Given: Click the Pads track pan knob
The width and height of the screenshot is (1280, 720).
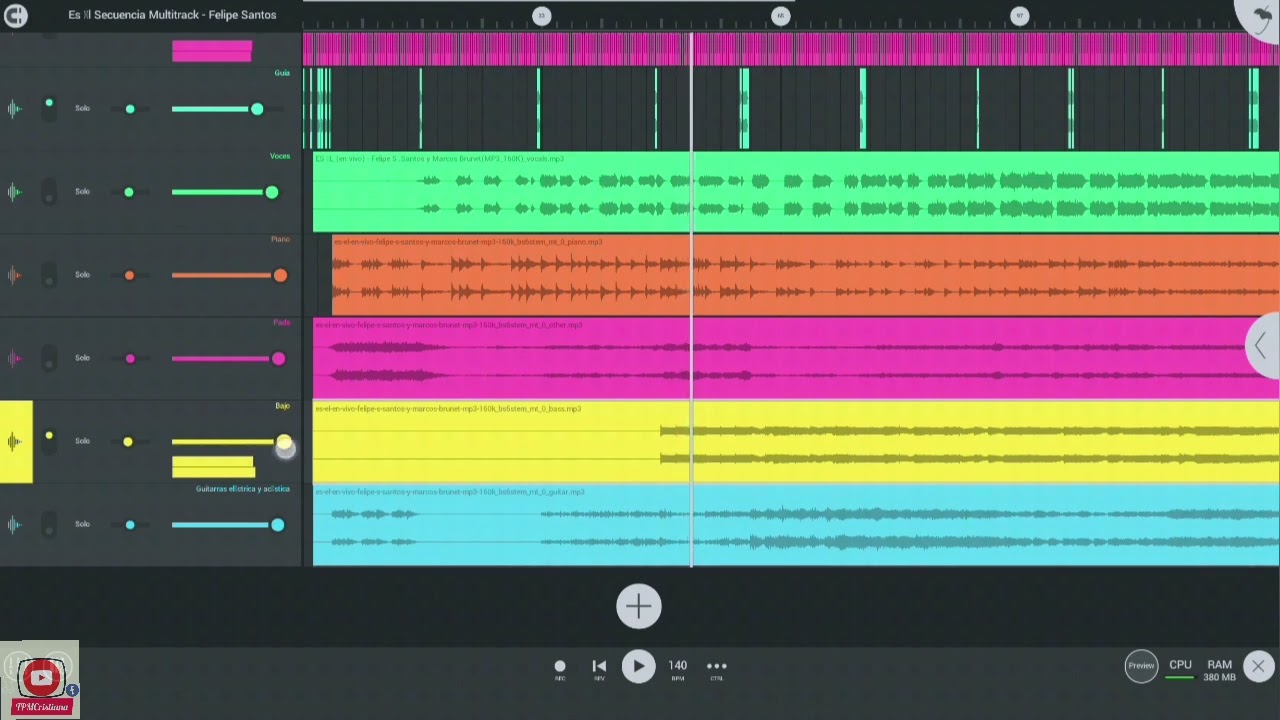Looking at the screenshot, I should (x=130, y=358).
